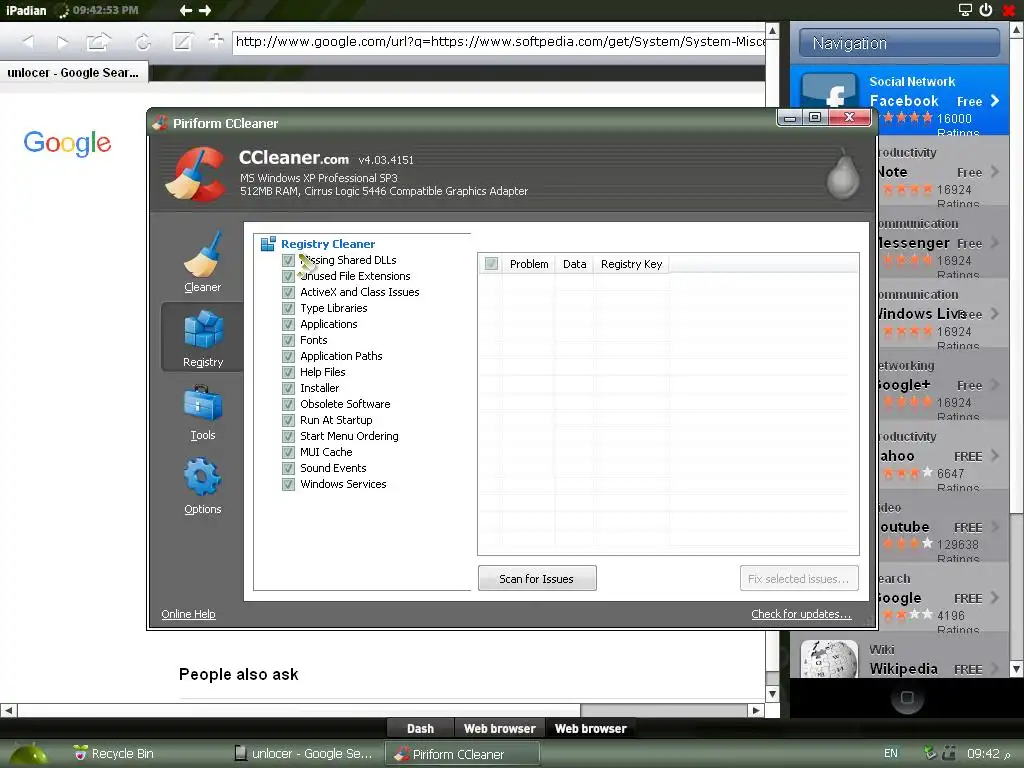Go forward in the iPadian browser
The image size is (1024, 768).
coord(63,42)
